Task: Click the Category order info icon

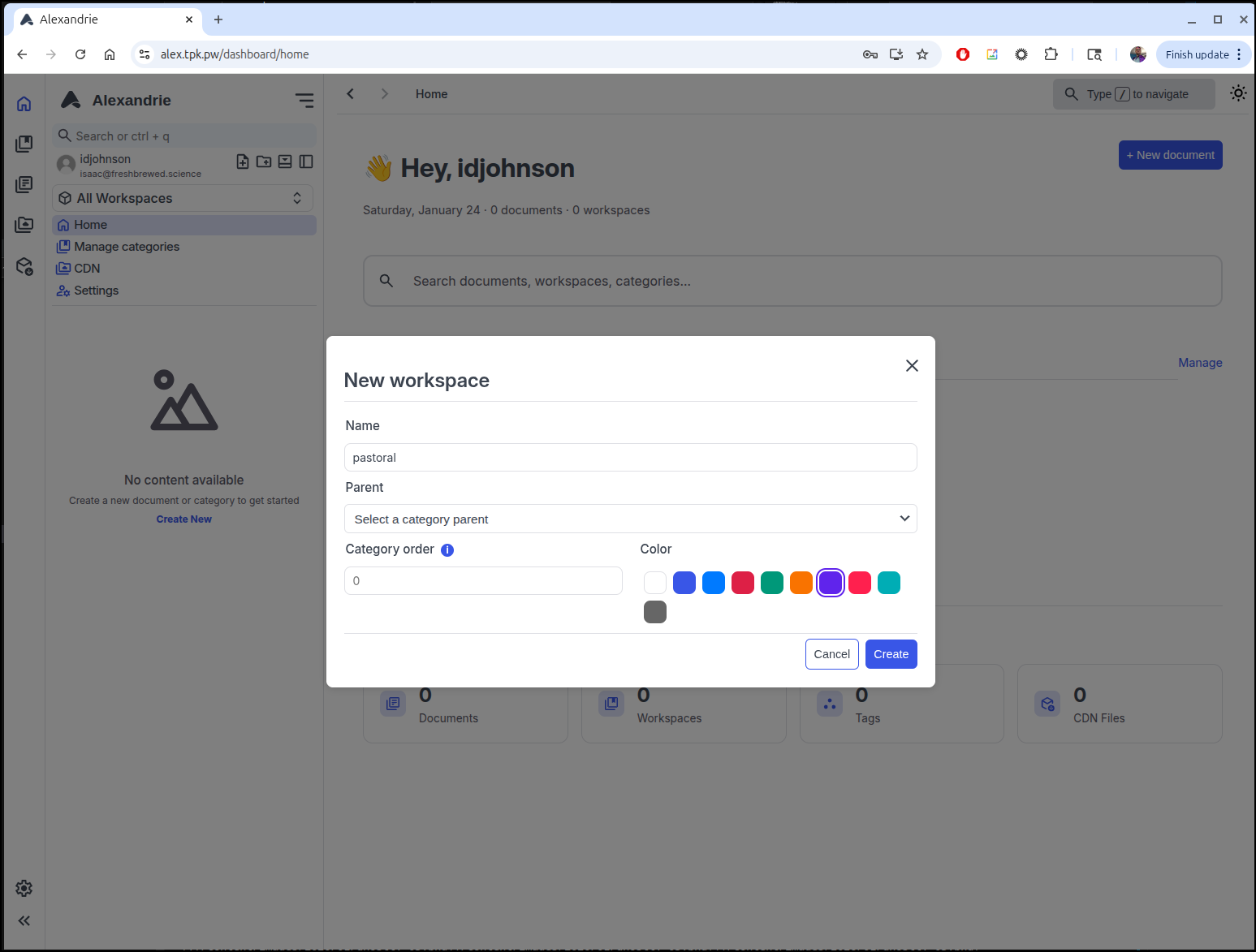Action: click(447, 550)
